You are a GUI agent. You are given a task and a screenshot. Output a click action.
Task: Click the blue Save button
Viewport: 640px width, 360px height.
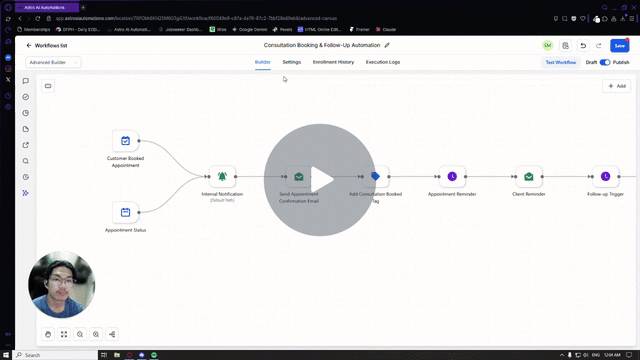point(619,46)
